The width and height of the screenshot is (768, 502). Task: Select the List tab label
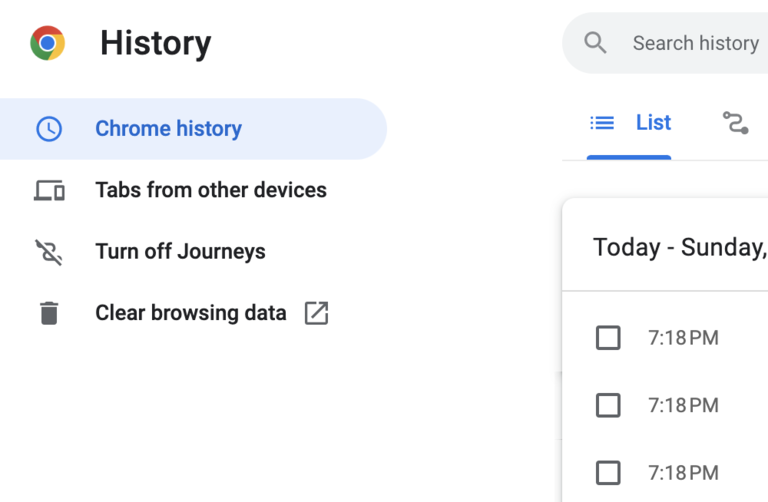point(653,123)
